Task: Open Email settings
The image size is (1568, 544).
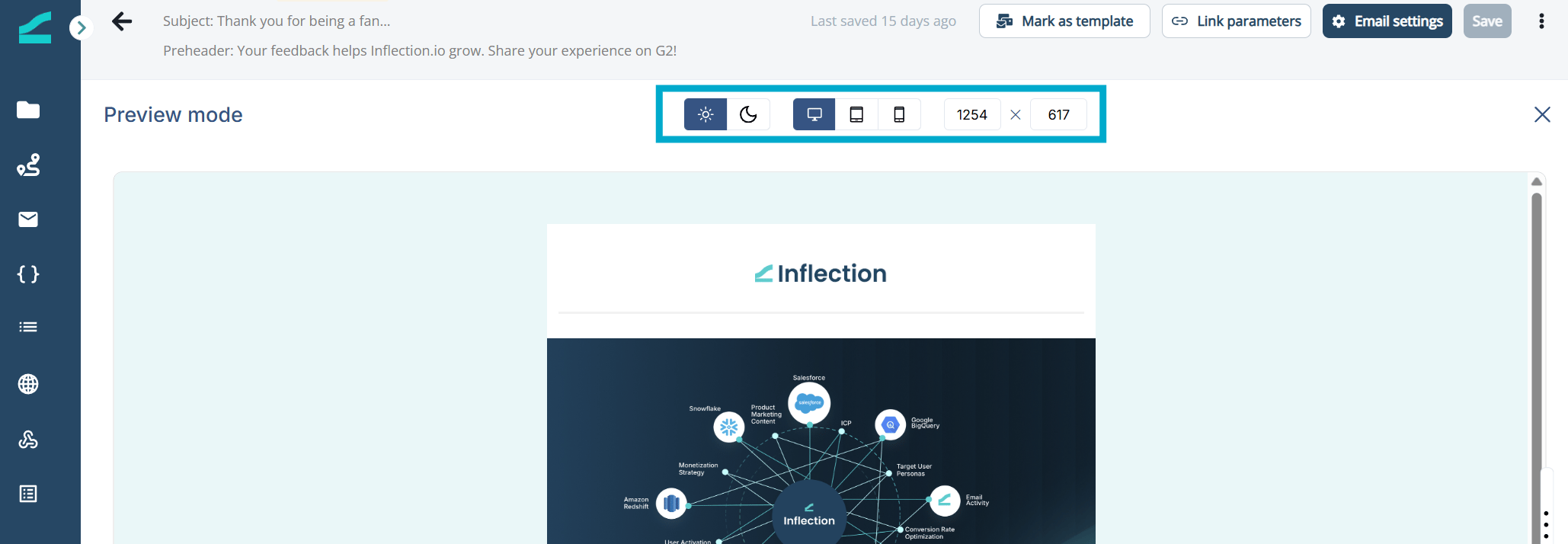Action: [1387, 21]
